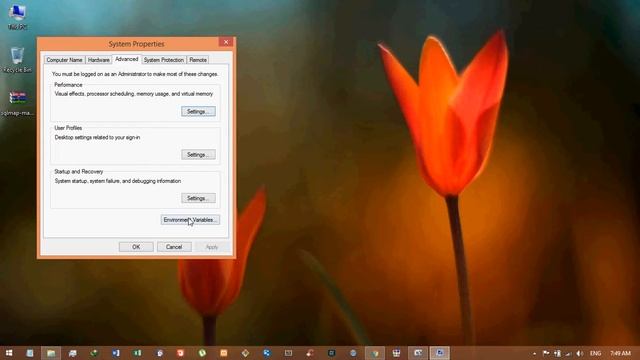Click 'System startup, system failure' description text
This screenshot has width=640, height=360.
click(118, 181)
